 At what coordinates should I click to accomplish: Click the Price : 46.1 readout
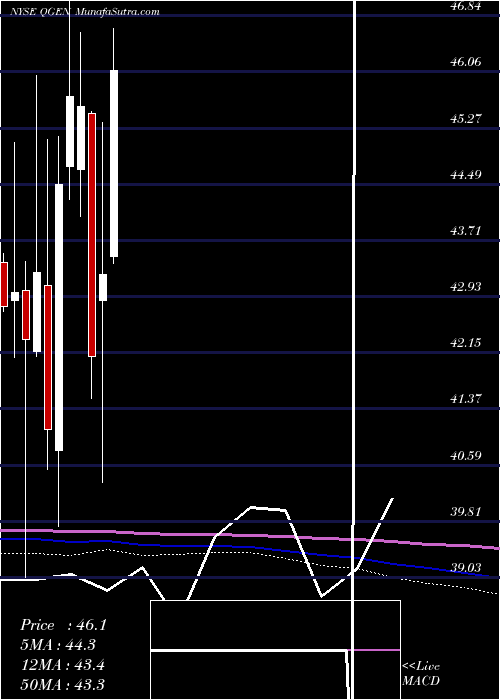(x=63, y=625)
